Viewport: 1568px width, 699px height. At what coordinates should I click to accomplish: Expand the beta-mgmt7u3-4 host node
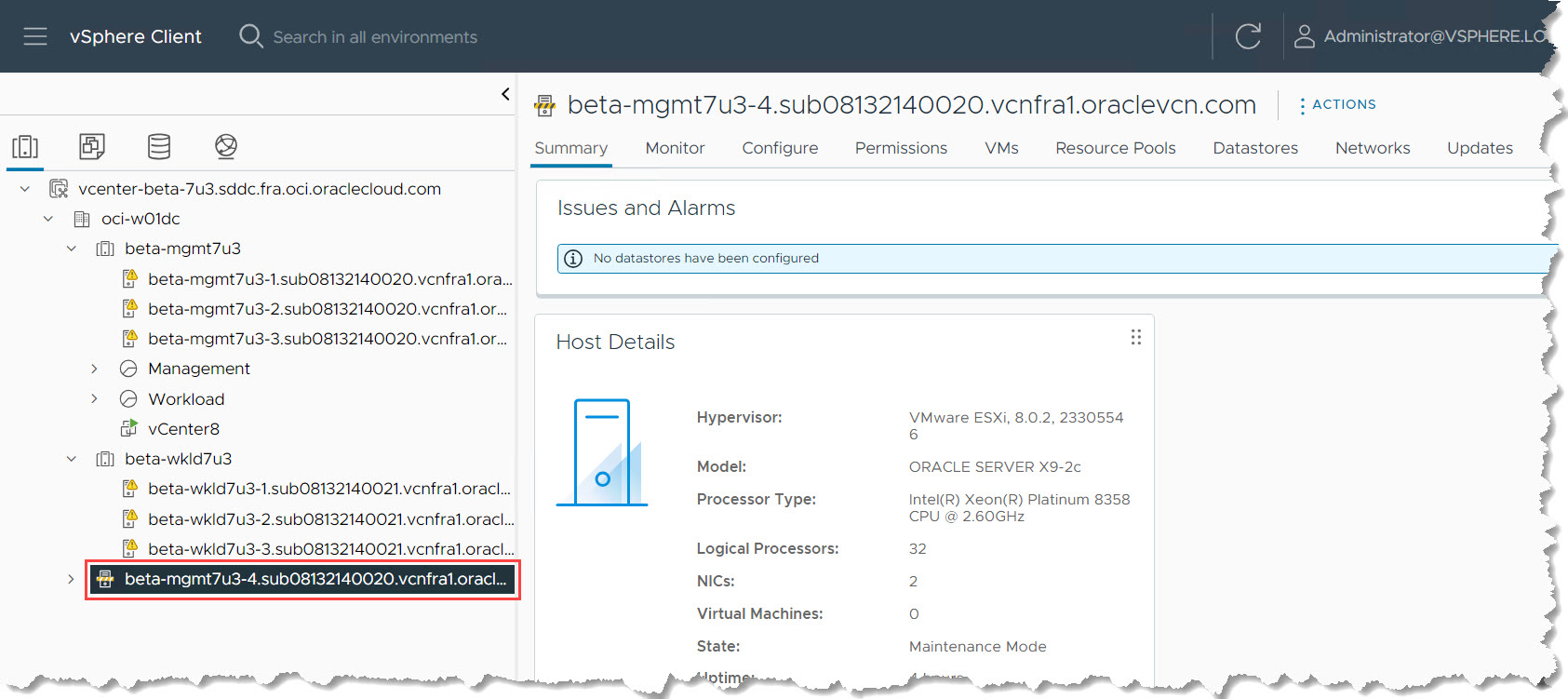click(71, 579)
